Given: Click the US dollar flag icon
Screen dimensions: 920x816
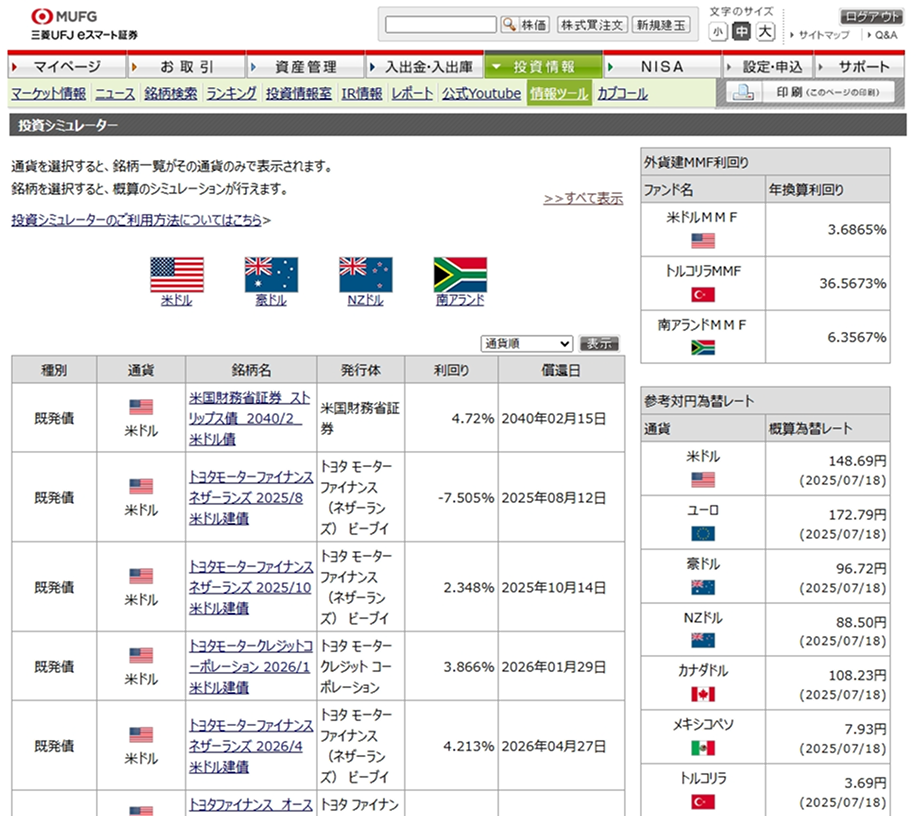Looking at the screenshot, I should [177, 274].
